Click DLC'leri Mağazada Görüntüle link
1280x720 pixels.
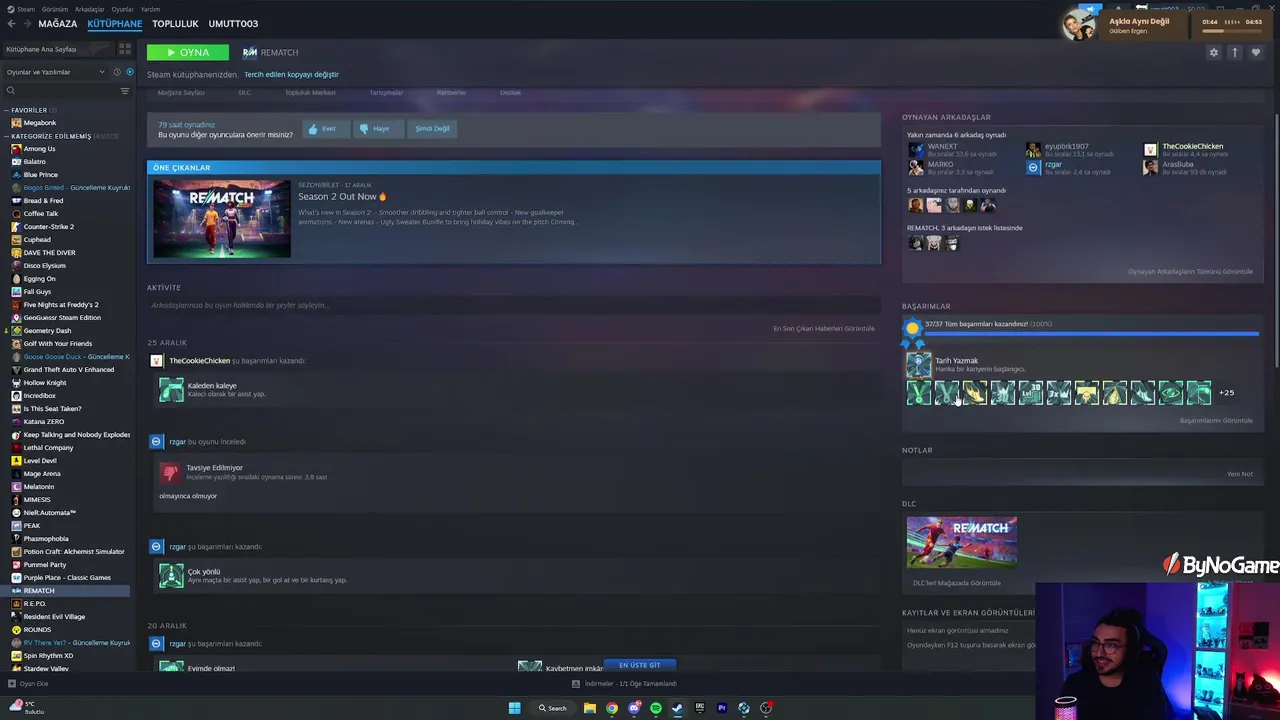[x=956, y=583]
